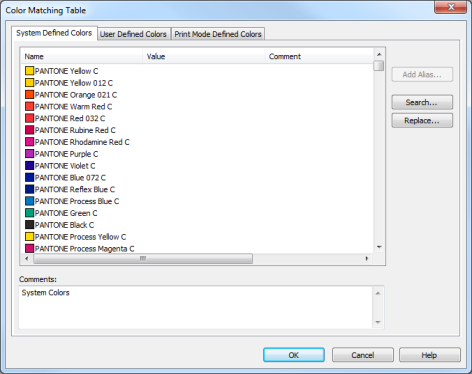
Task: Click the PANTONE Warm Red C swatch
Action: (30, 106)
